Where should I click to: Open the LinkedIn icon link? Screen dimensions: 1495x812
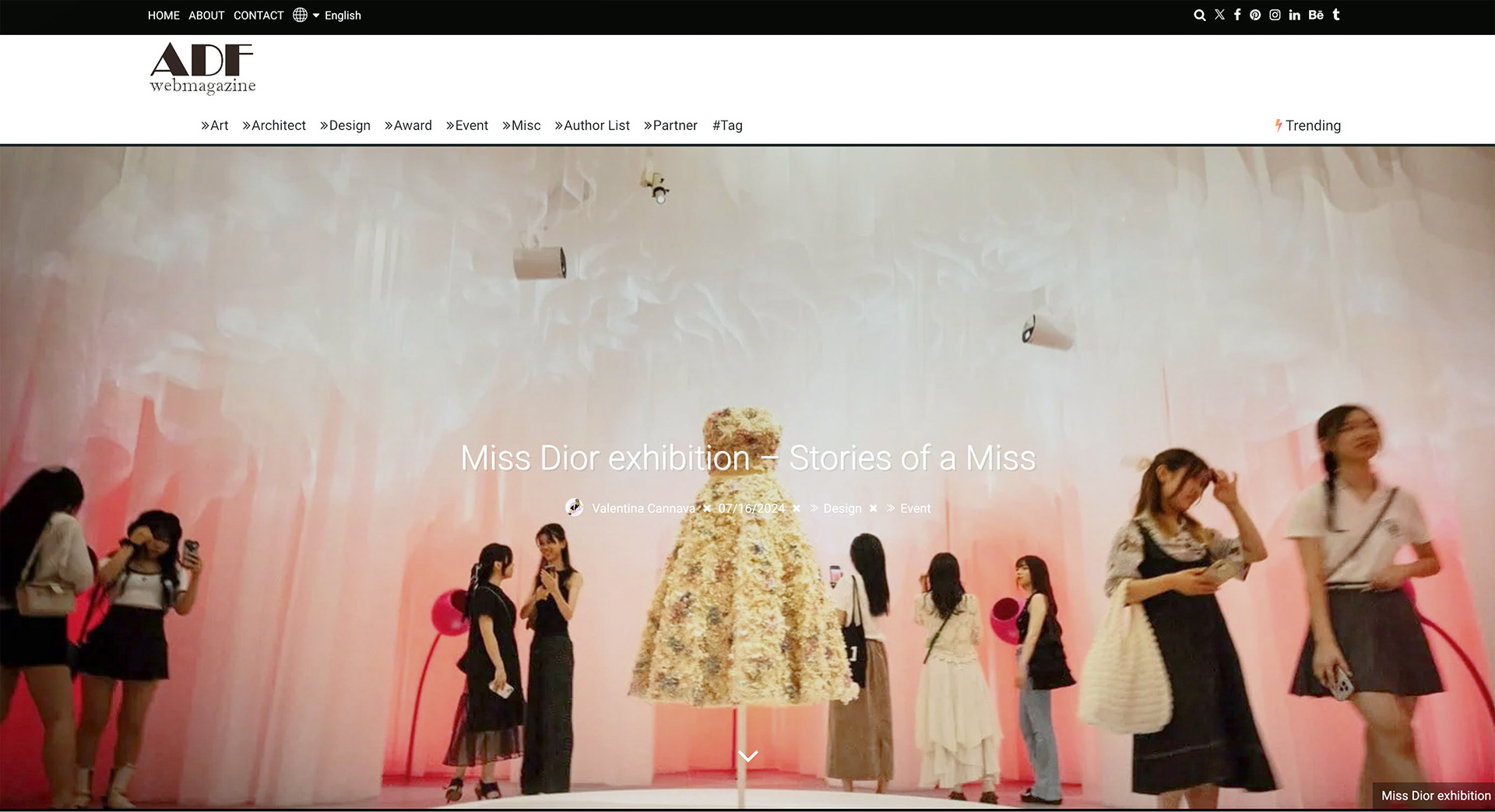coord(1294,15)
